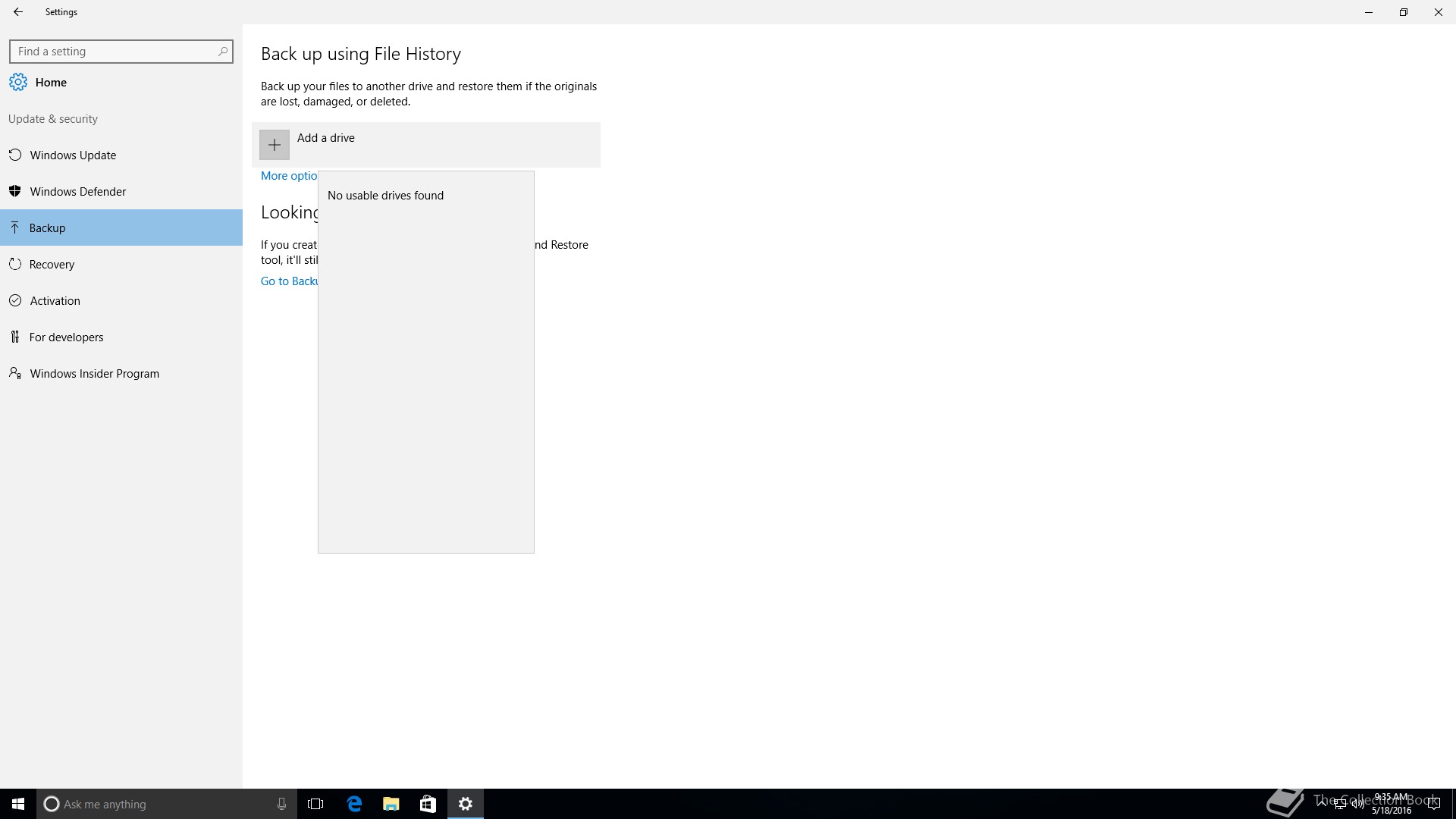1456x819 pixels.
Task: Click the network icon in the tray
Action: (1340, 804)
